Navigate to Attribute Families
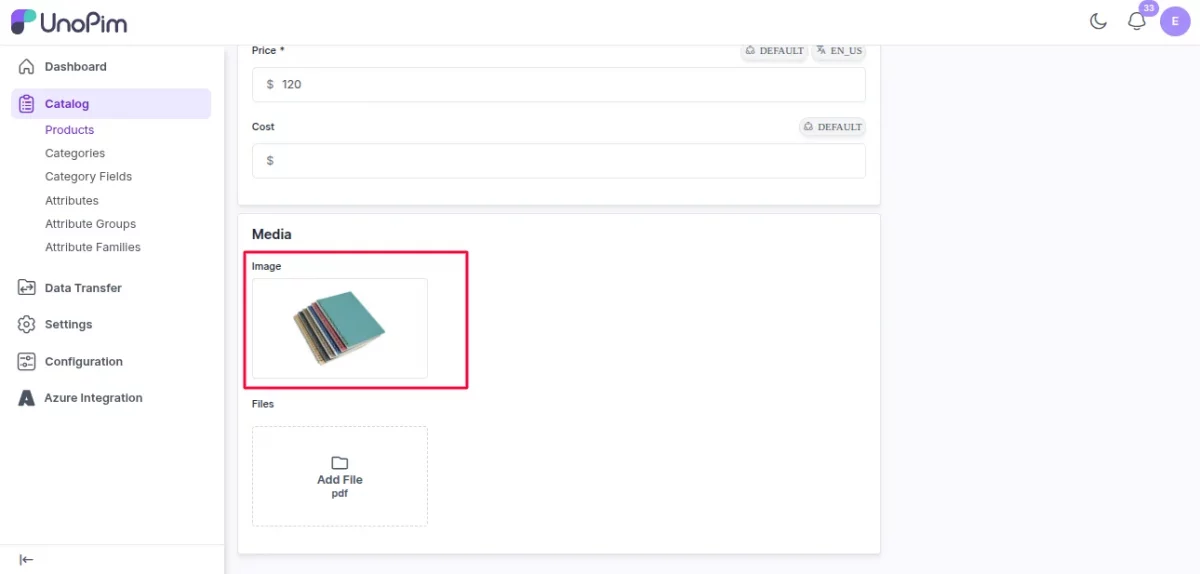 point(93,247)
